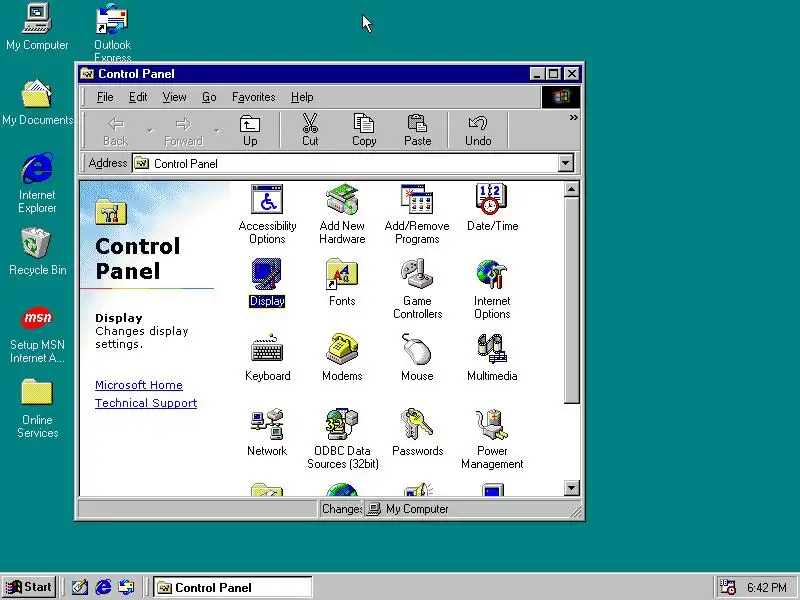
Task: Follow the Microsoft Home link
Action: click(x=139, y=385)
